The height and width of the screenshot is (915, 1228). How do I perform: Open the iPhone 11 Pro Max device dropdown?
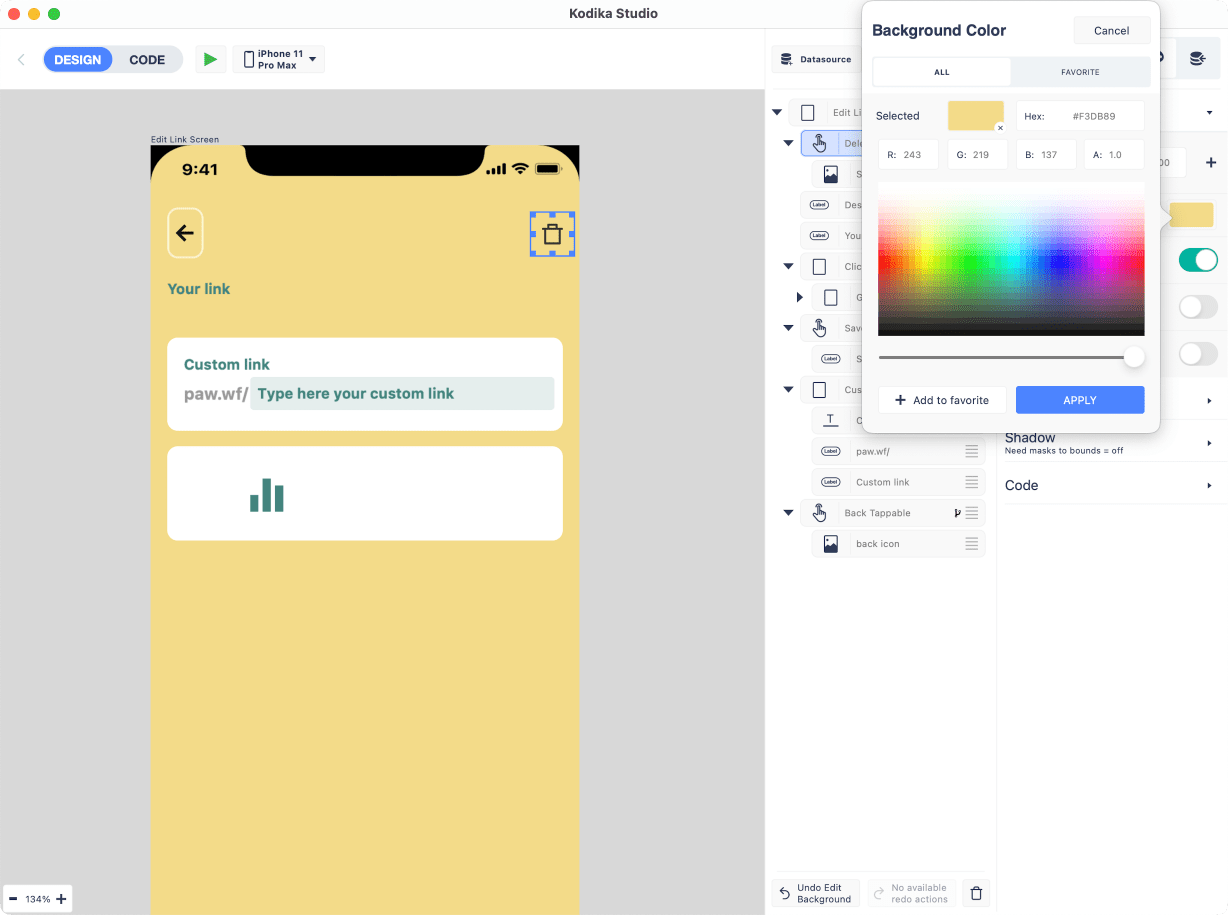pos(279,60)
